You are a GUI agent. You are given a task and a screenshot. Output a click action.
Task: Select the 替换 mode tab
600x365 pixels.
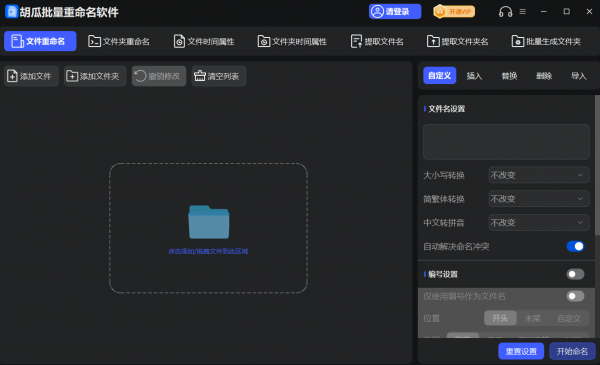509,76
